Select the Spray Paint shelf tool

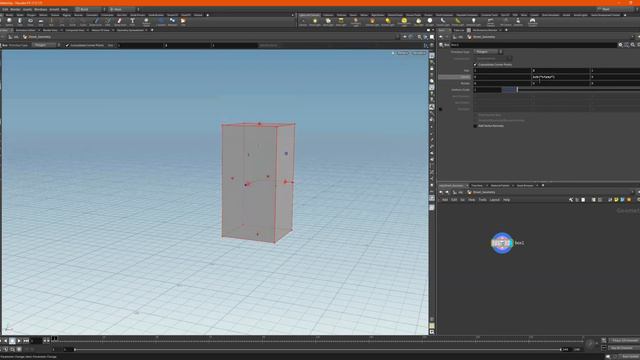(120, 22)
